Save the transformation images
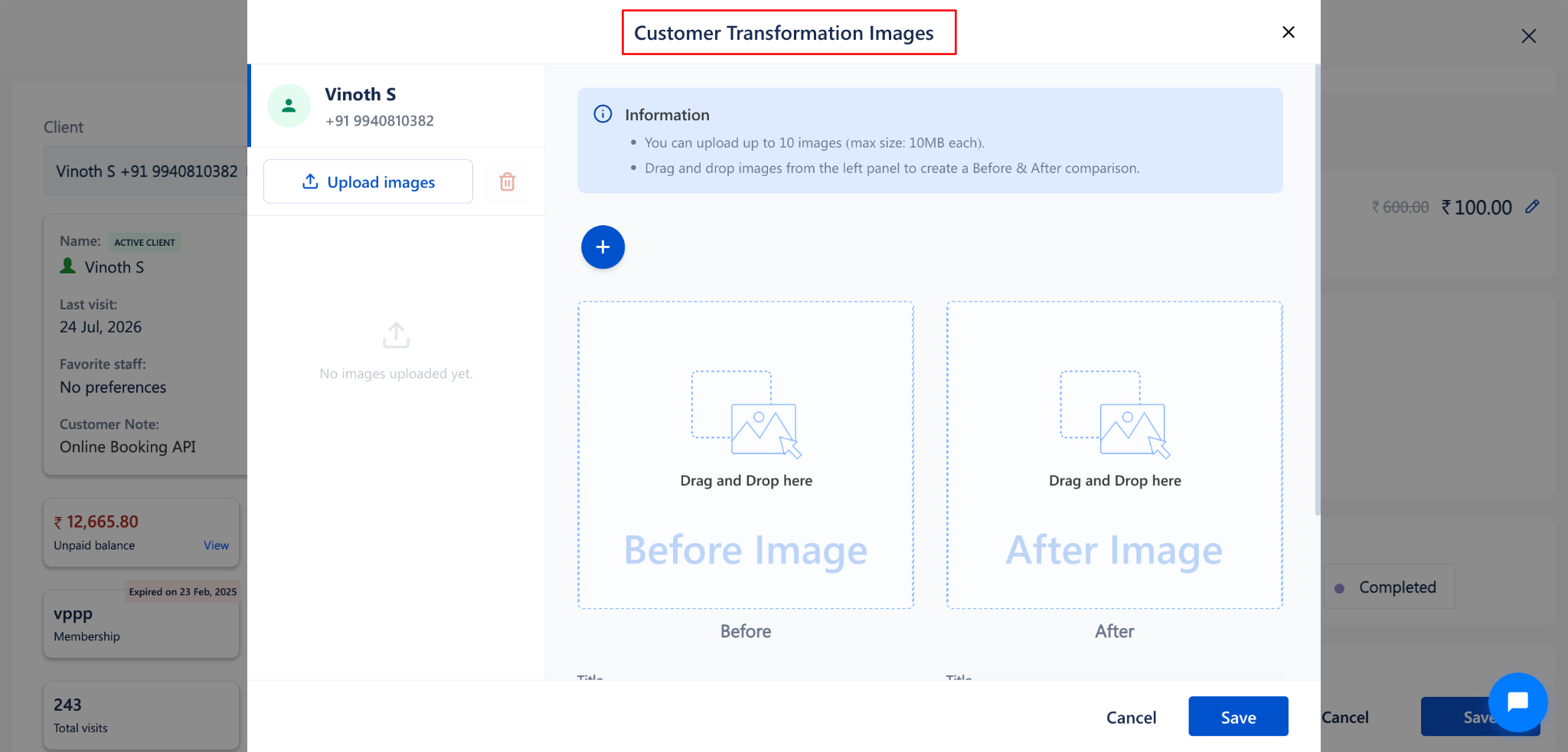 pyautogui.click(x=1238, y=717)
